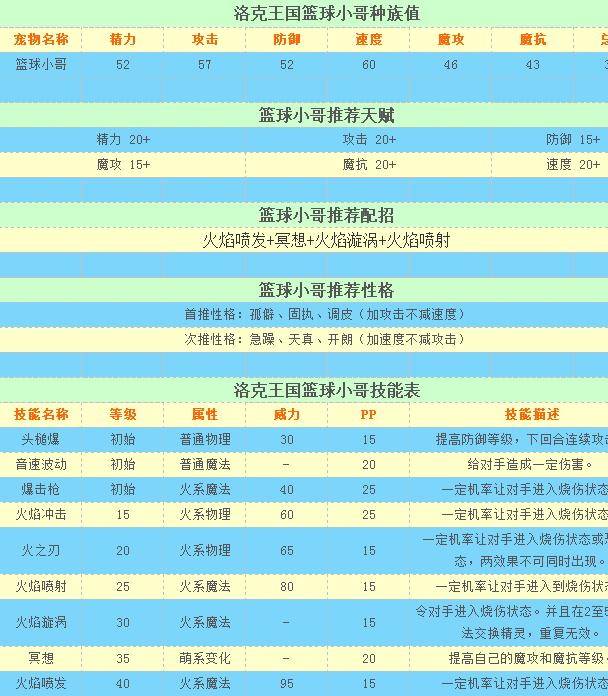Select the 技能名称 header in skill table
Viewport: 608px width, 696px height.
tap(41, 415)
